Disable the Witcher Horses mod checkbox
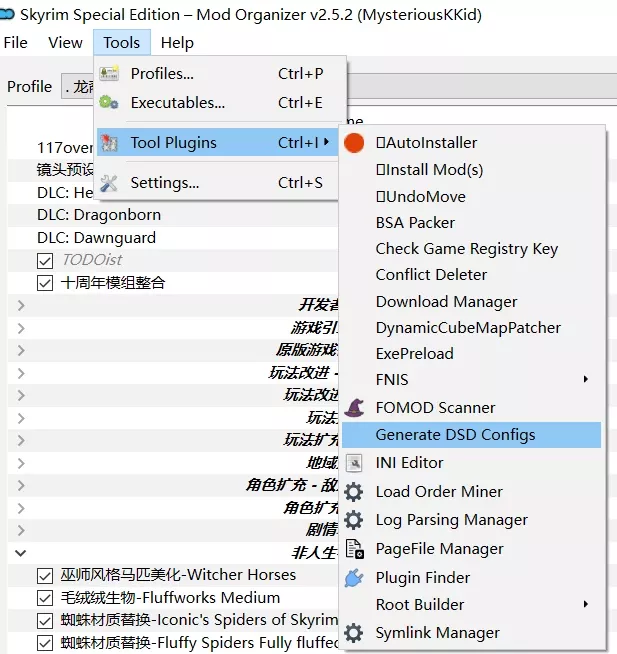 coord(45,576)
